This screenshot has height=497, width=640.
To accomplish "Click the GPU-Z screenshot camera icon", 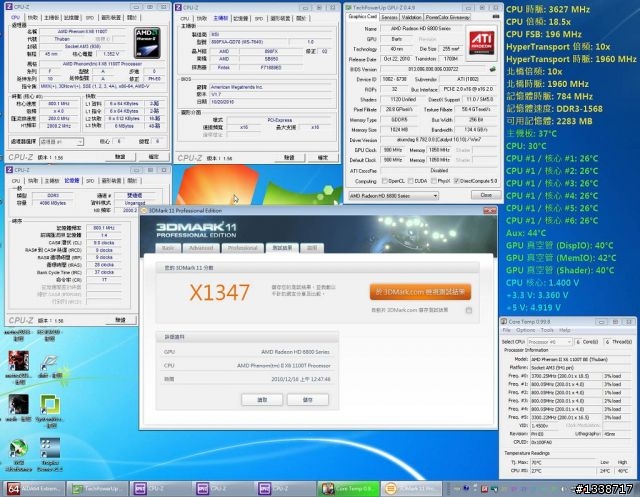I will click(496, 17).
